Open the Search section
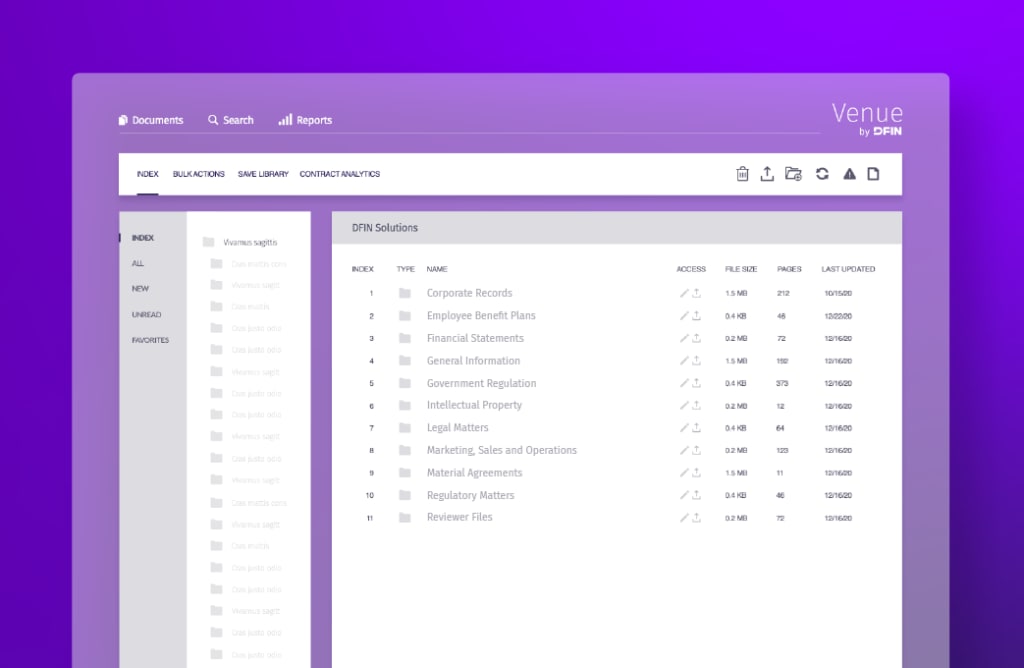 (x=231, y=120)
